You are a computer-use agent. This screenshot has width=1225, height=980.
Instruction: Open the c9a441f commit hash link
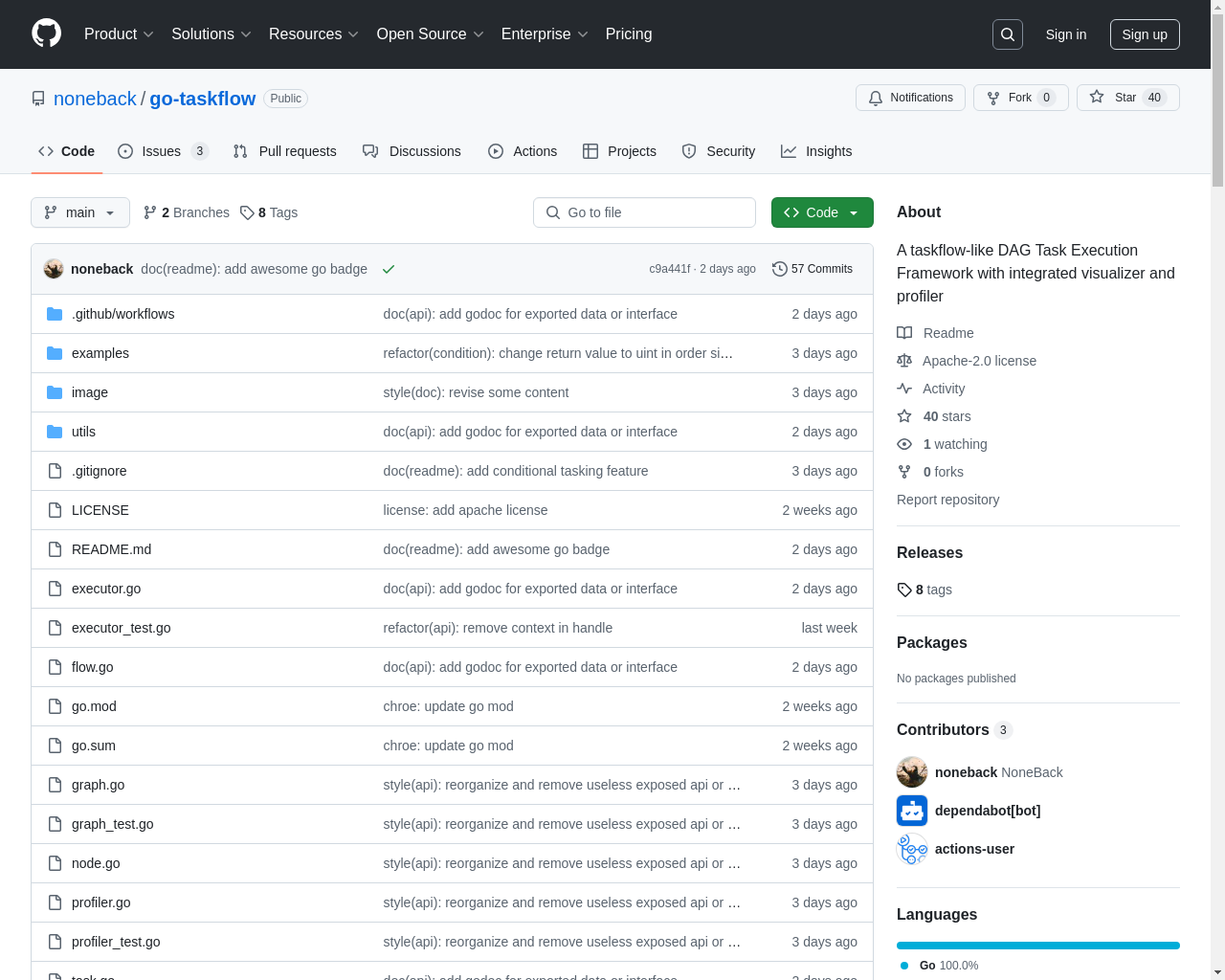tap(670, 269)
